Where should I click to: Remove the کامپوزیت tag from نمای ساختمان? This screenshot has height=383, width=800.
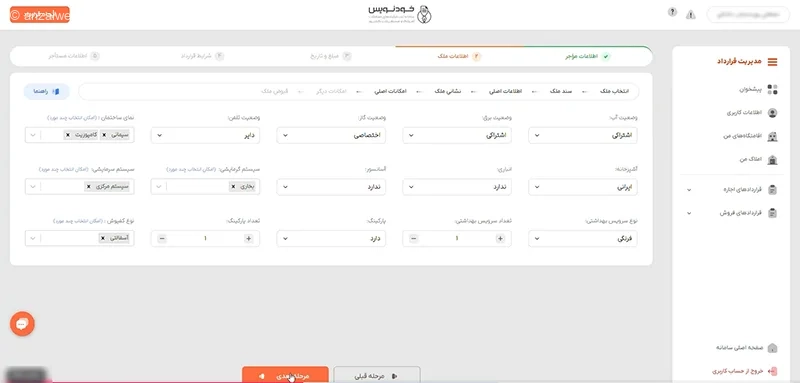point(67,135)
